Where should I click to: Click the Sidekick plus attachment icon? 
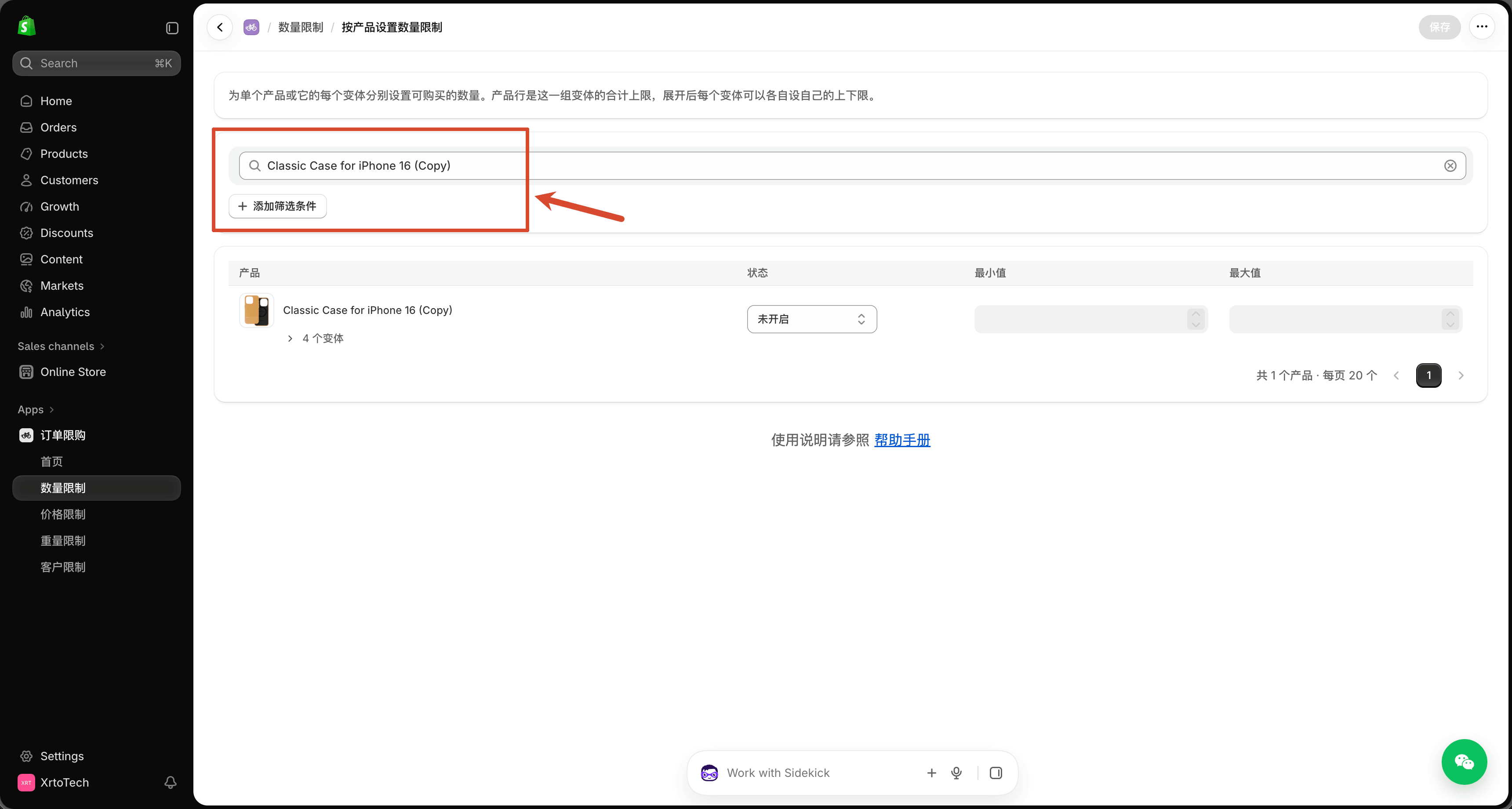point(931,773)
